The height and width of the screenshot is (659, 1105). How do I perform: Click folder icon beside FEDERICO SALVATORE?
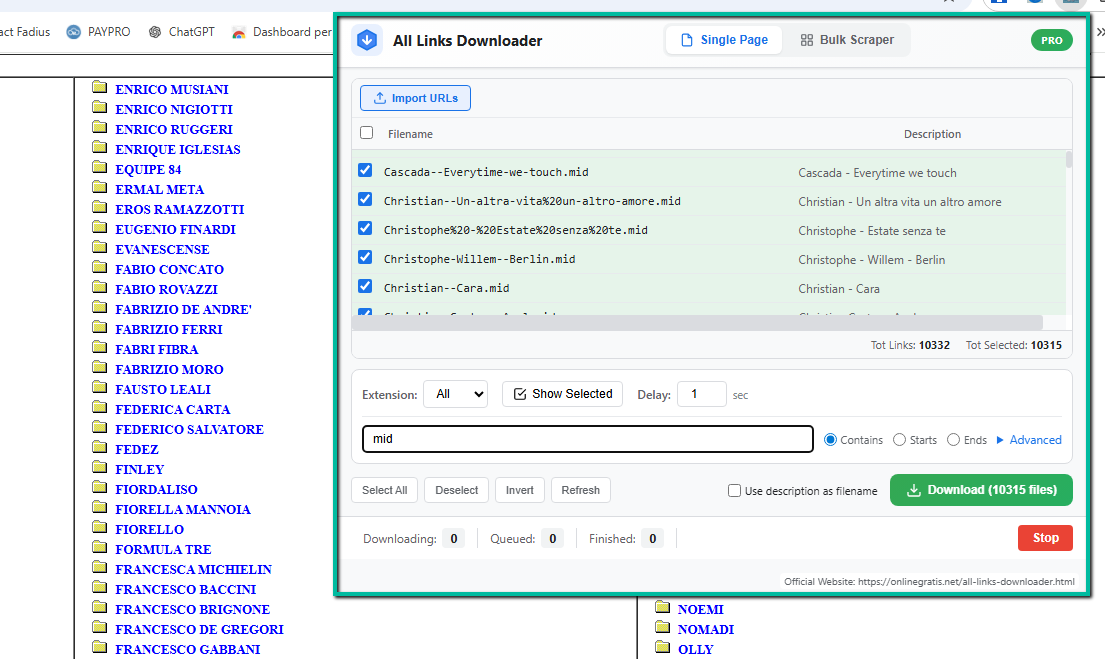tap(99, 427)
